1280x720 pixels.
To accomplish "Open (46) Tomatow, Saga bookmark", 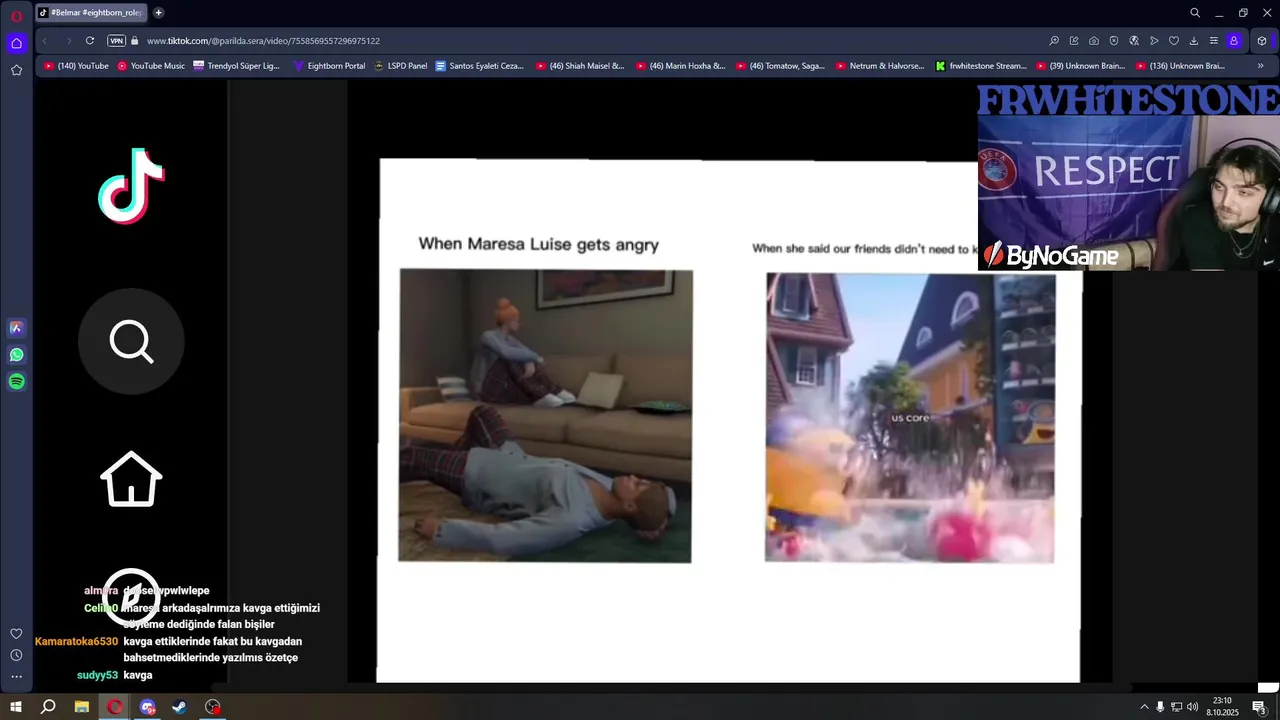I will (780, 66).
